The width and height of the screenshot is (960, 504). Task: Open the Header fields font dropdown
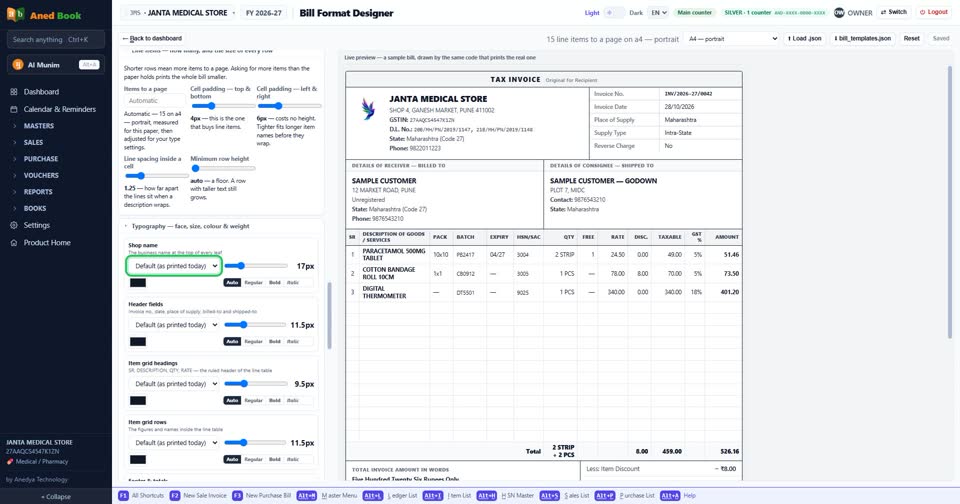[x=174, y=325]
